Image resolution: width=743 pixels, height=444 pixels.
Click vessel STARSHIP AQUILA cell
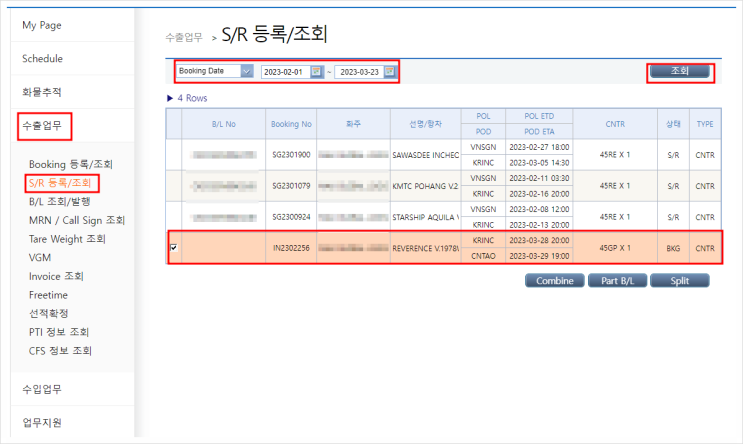[x=426, y=217]
